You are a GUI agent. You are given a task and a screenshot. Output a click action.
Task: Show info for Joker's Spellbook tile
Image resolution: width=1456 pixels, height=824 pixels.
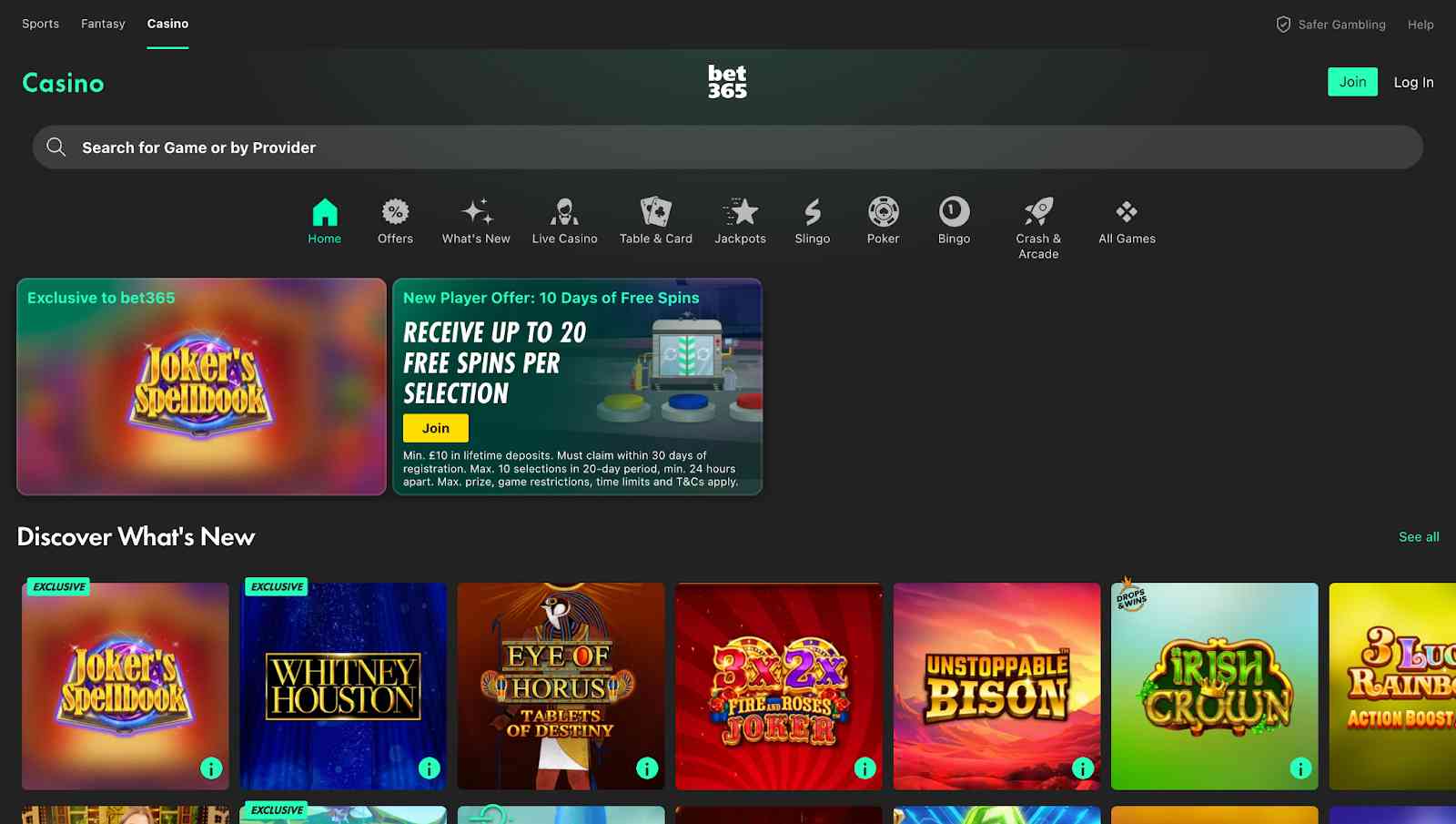point(211,768)
